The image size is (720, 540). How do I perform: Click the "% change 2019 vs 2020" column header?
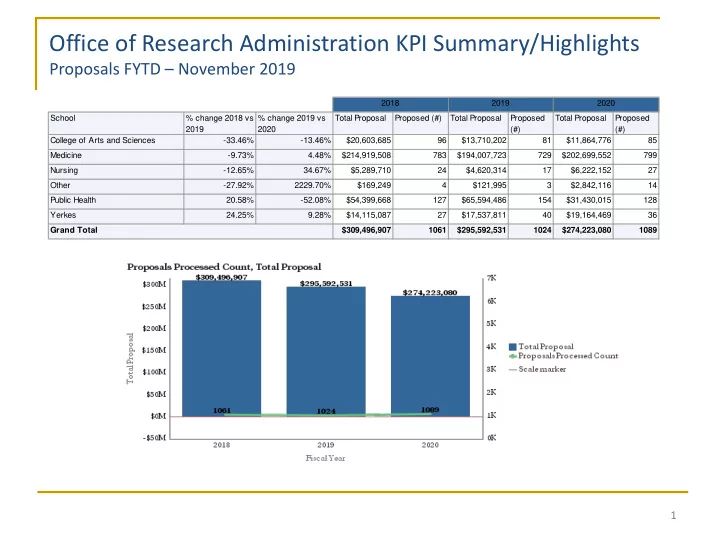(294, 123)
